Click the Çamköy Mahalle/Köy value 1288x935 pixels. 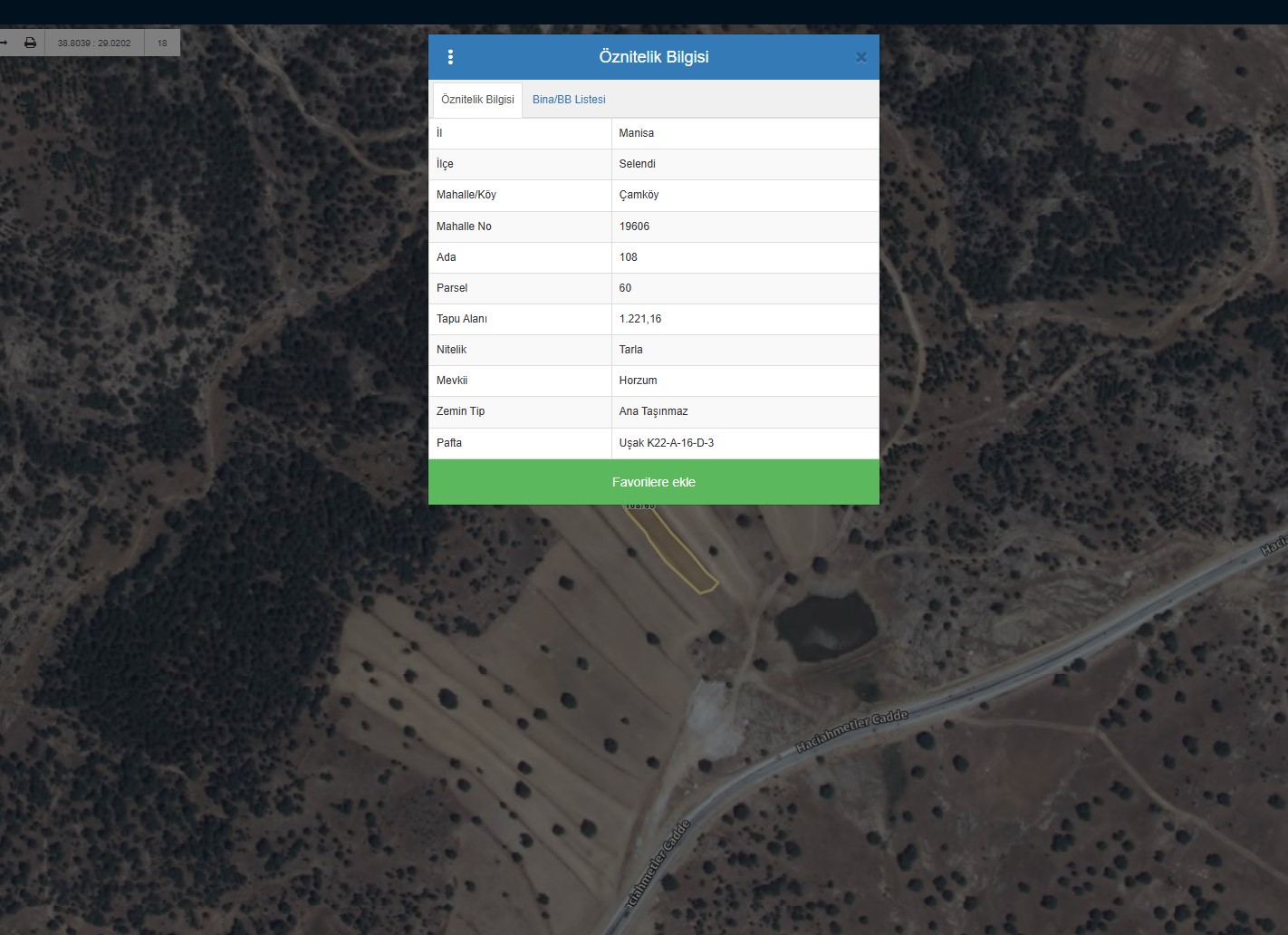[x=639, y=195]
